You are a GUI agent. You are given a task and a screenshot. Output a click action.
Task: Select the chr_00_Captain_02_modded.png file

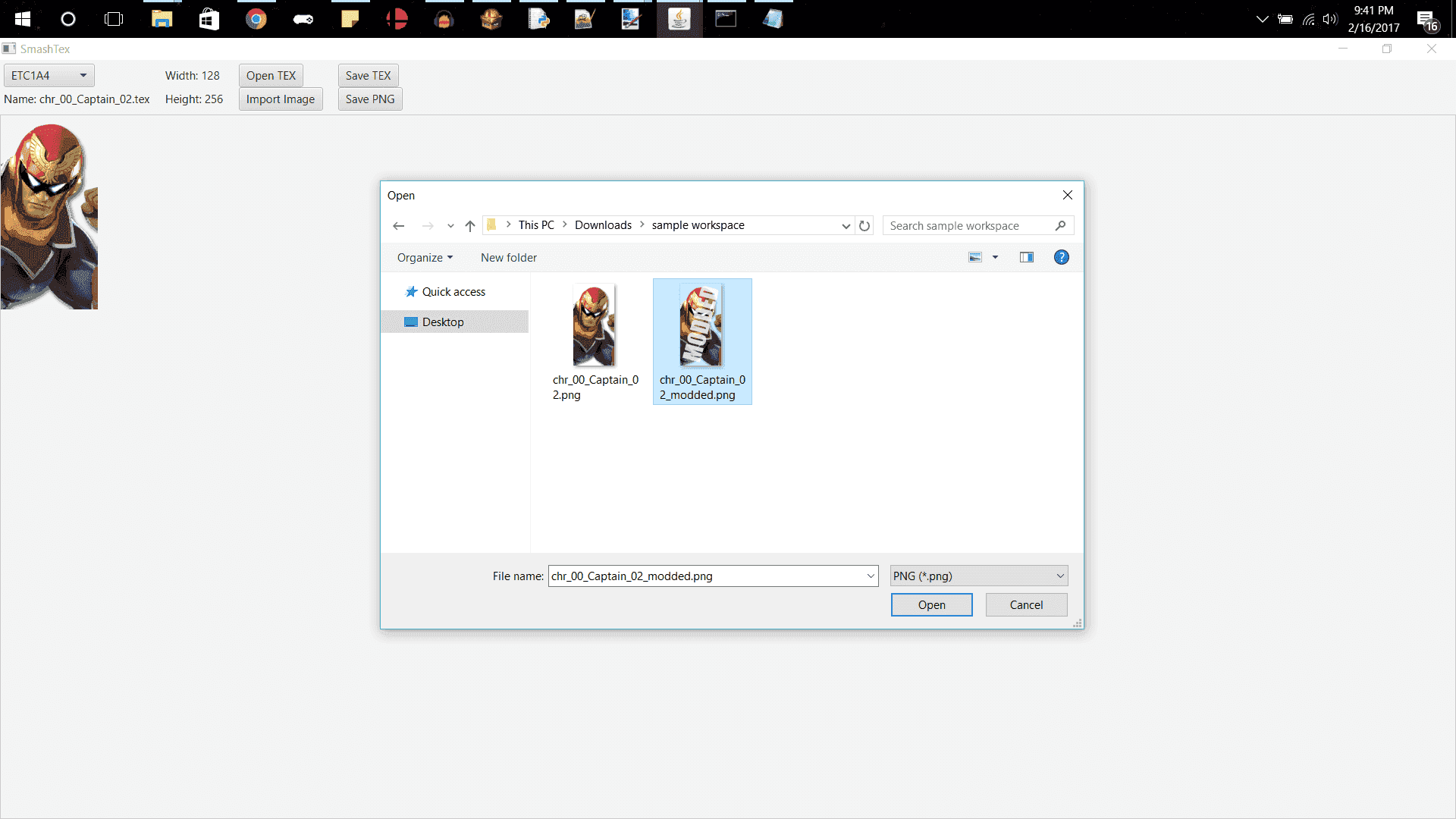tap(702, 342)
